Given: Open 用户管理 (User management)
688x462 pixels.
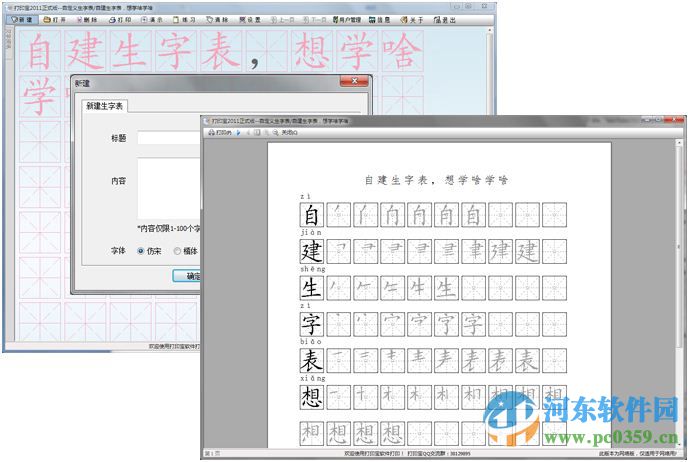Looking at the screenshot, I should click(x=347, y=20).
